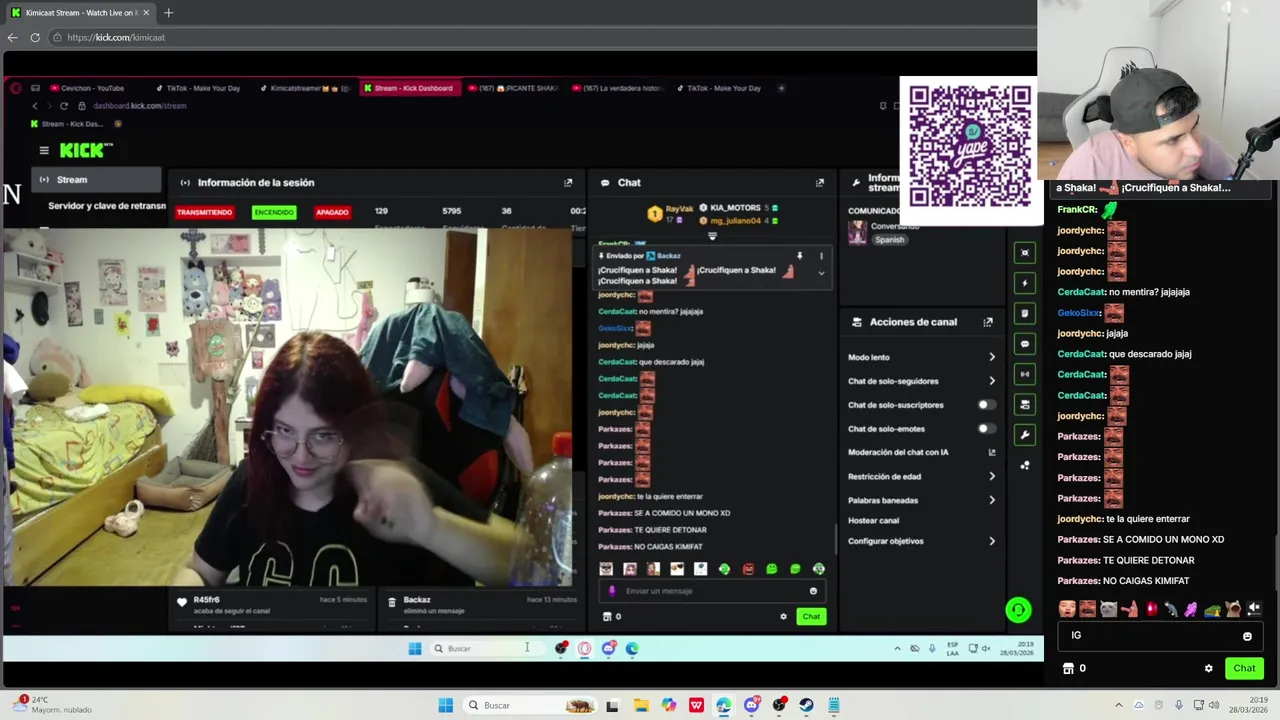Select the Patrick emote in right chat
Screen dimensions: 1280x720
tap(1129, 608)
